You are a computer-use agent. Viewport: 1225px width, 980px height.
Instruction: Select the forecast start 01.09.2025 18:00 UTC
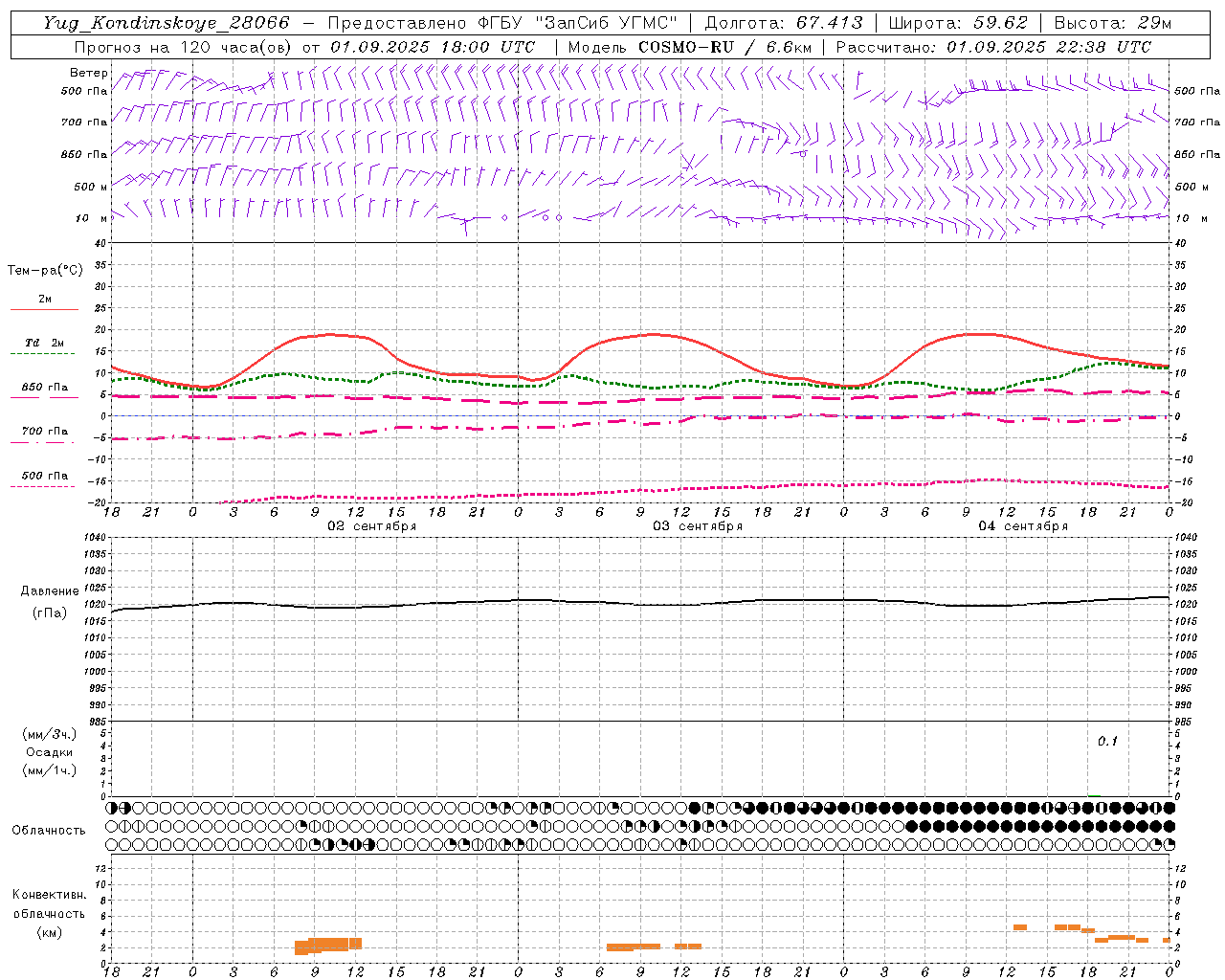(x=433, y=47)
